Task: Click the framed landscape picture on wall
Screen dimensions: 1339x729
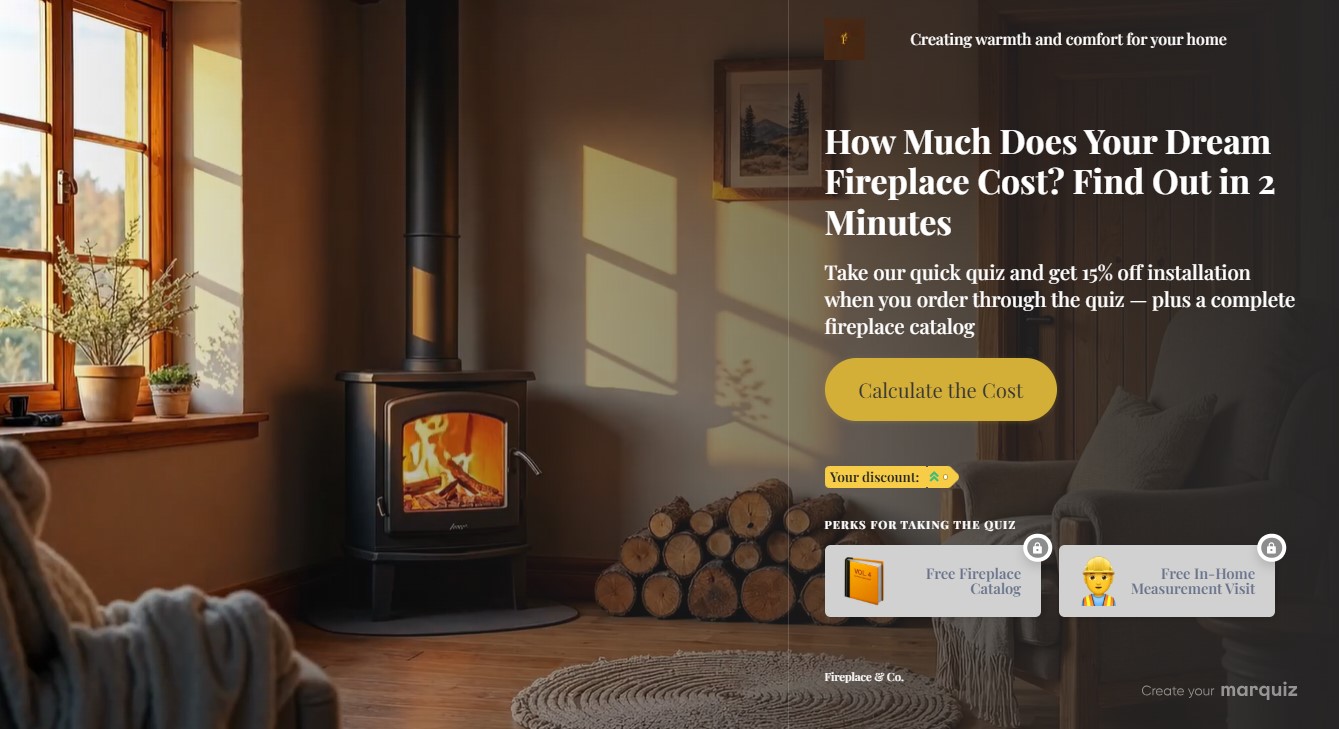Action: pos(773,128)
